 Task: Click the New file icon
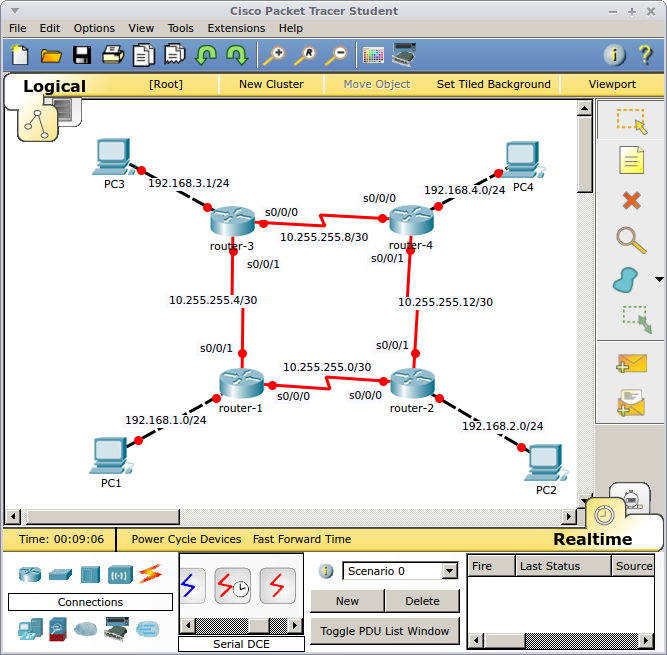tap(20, 55)
